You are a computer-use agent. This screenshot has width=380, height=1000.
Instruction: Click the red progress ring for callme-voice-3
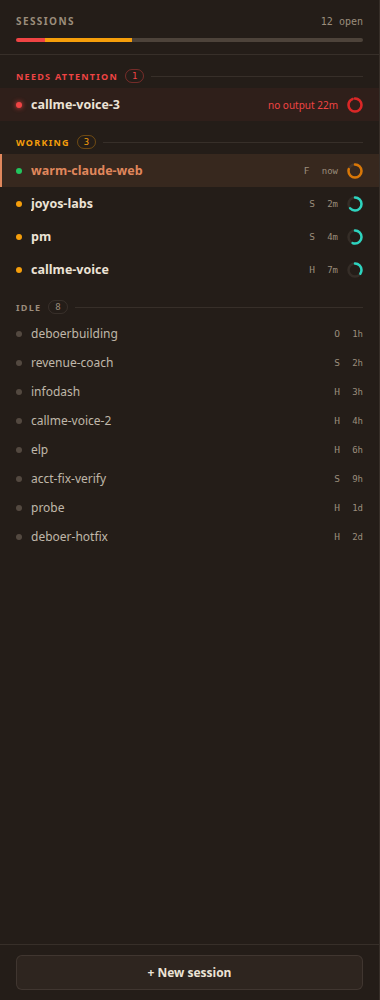coord(355,105)
